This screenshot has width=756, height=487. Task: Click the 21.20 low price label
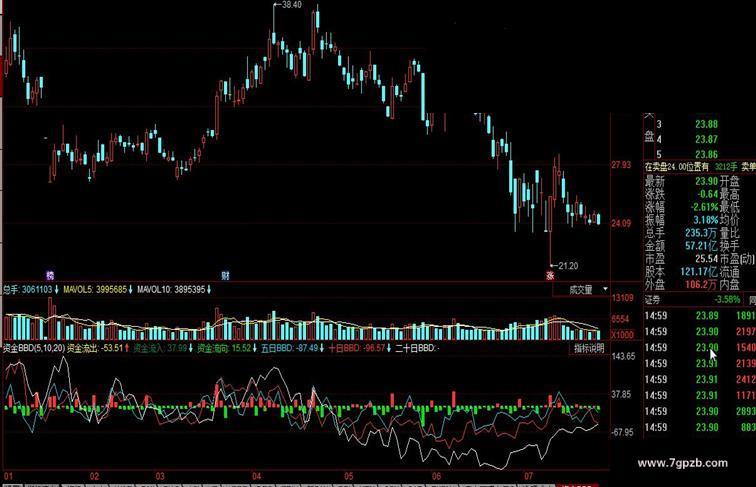point(567,266)
